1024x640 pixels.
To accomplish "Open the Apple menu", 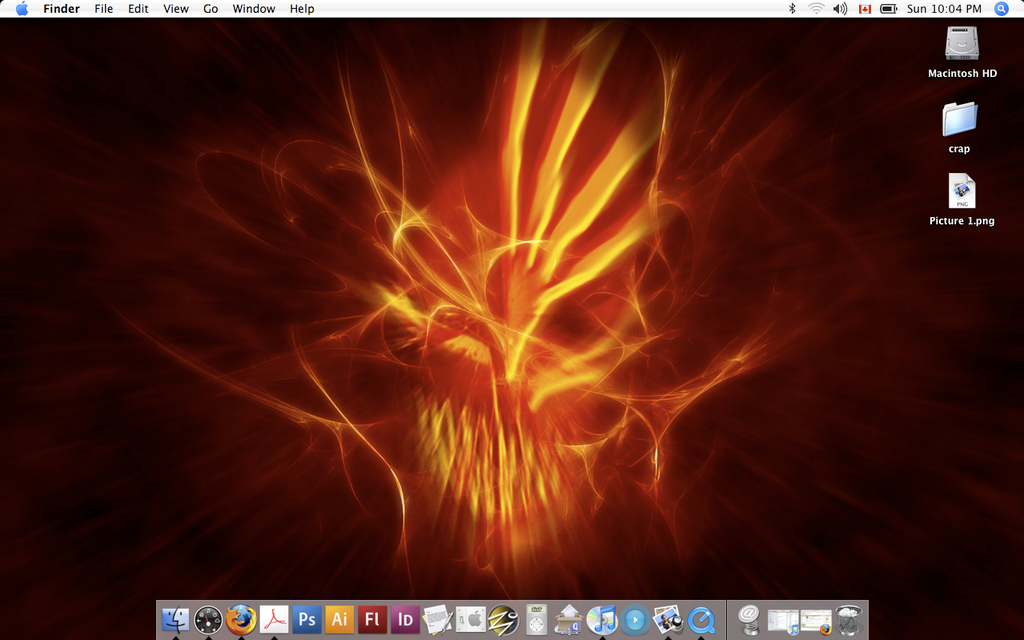I will (x=22, y=9).
